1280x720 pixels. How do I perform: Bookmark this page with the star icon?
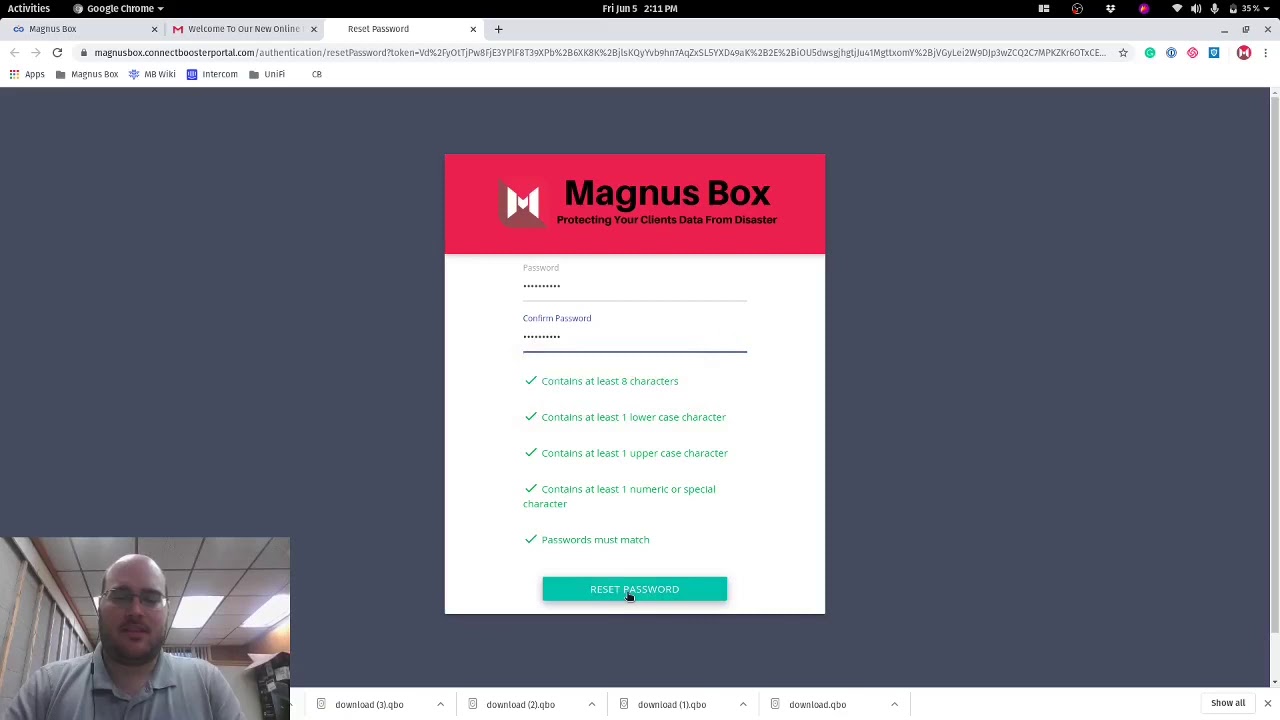coord(1123,52)
